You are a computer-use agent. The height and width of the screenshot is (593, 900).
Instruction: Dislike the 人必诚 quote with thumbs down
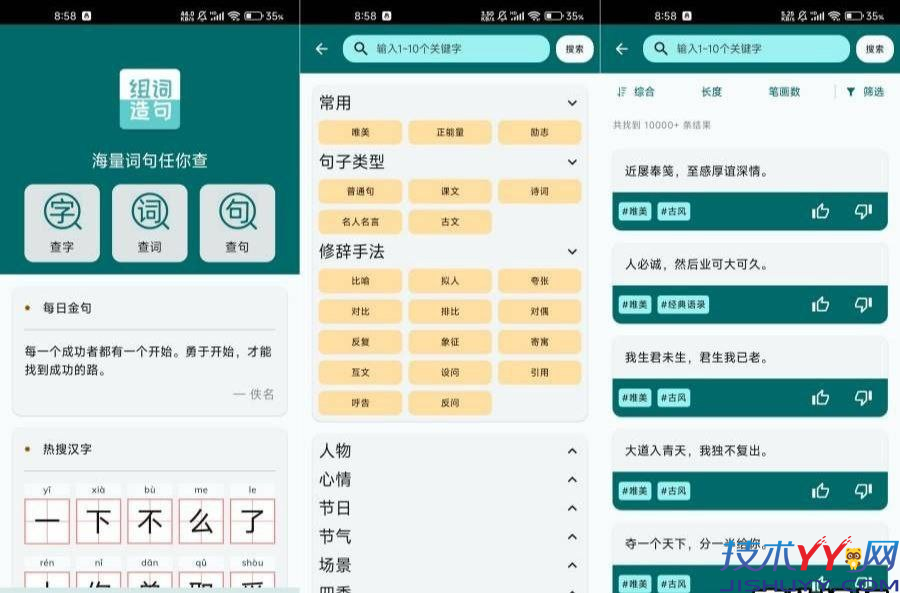[x=863, y=304]
